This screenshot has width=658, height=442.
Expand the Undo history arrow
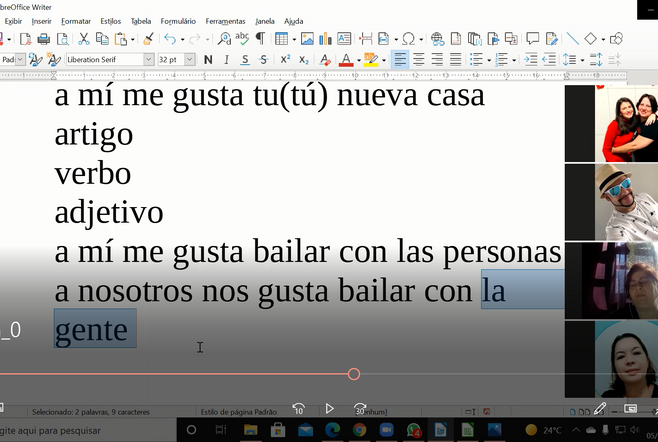[x=182, y=39]
